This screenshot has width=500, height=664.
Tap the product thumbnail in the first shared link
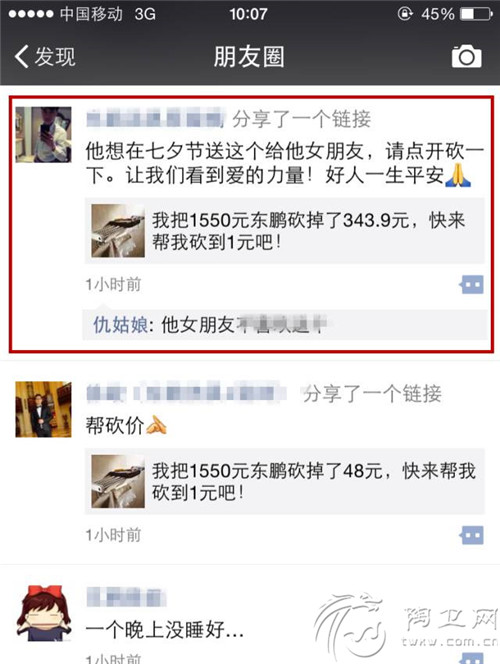[x=118, y=231]
